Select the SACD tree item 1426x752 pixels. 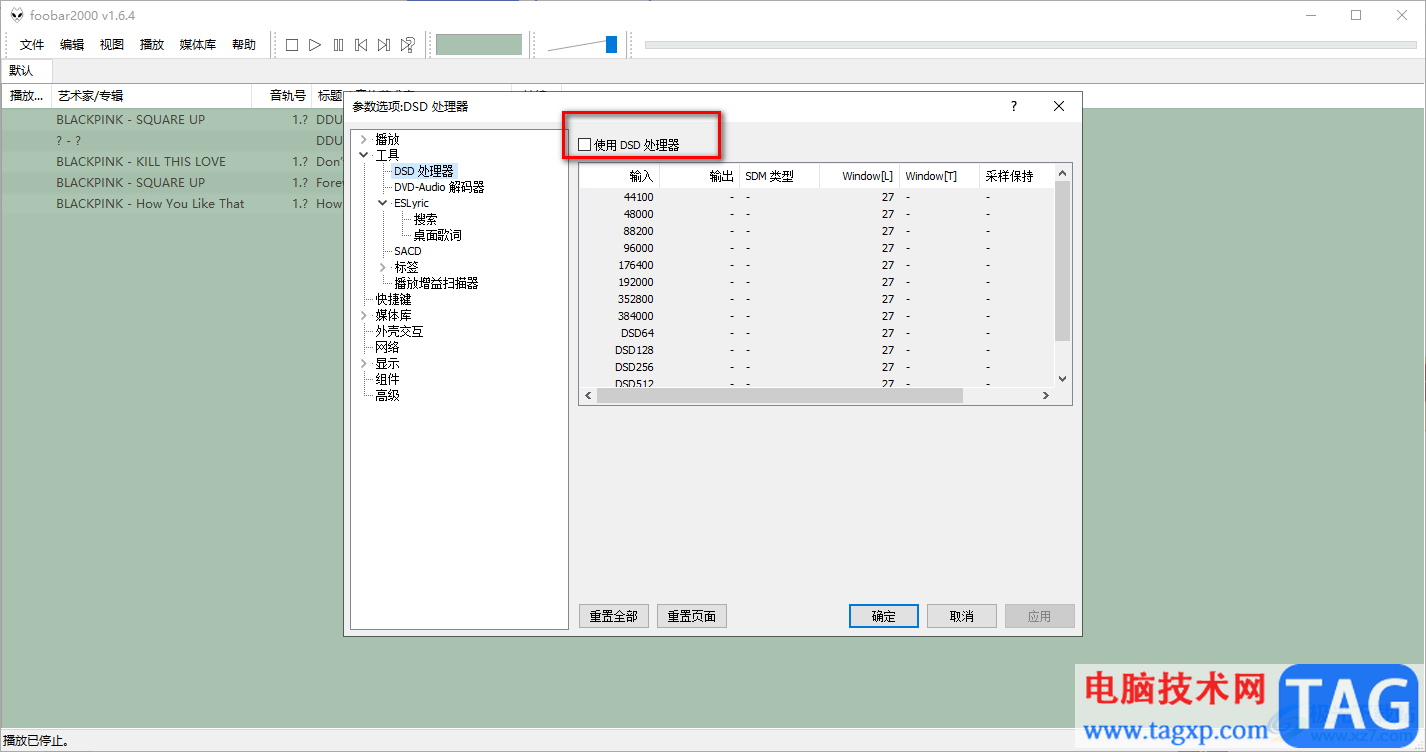point(408,251)
